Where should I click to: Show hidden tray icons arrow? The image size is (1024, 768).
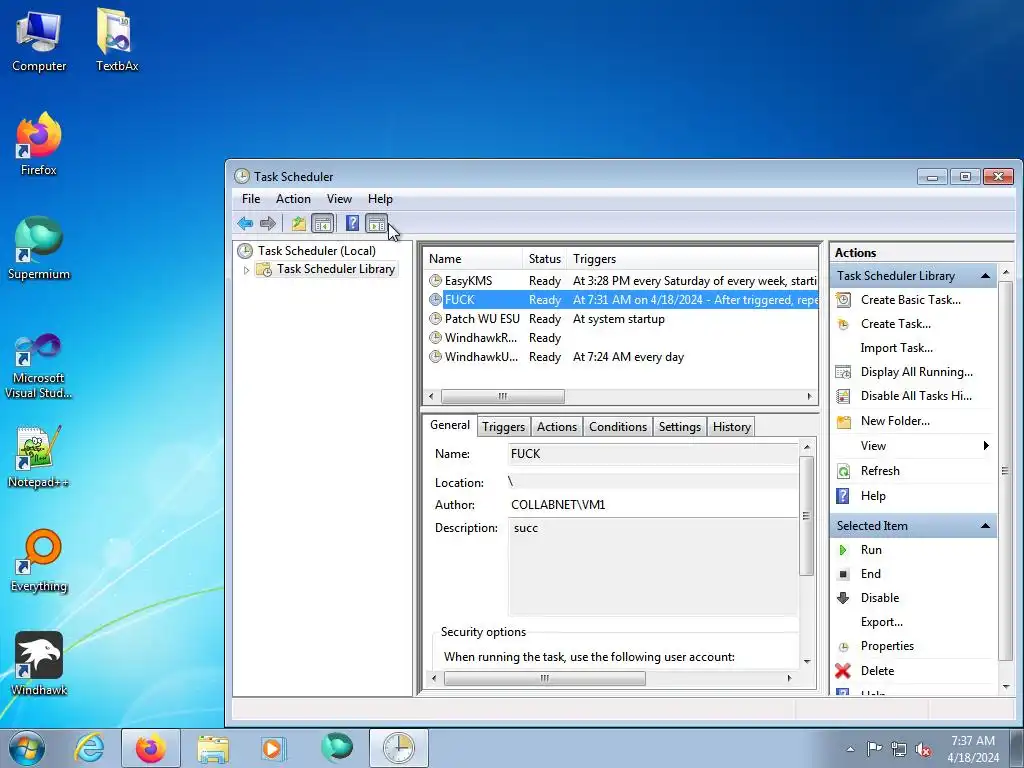pos(850,749)
